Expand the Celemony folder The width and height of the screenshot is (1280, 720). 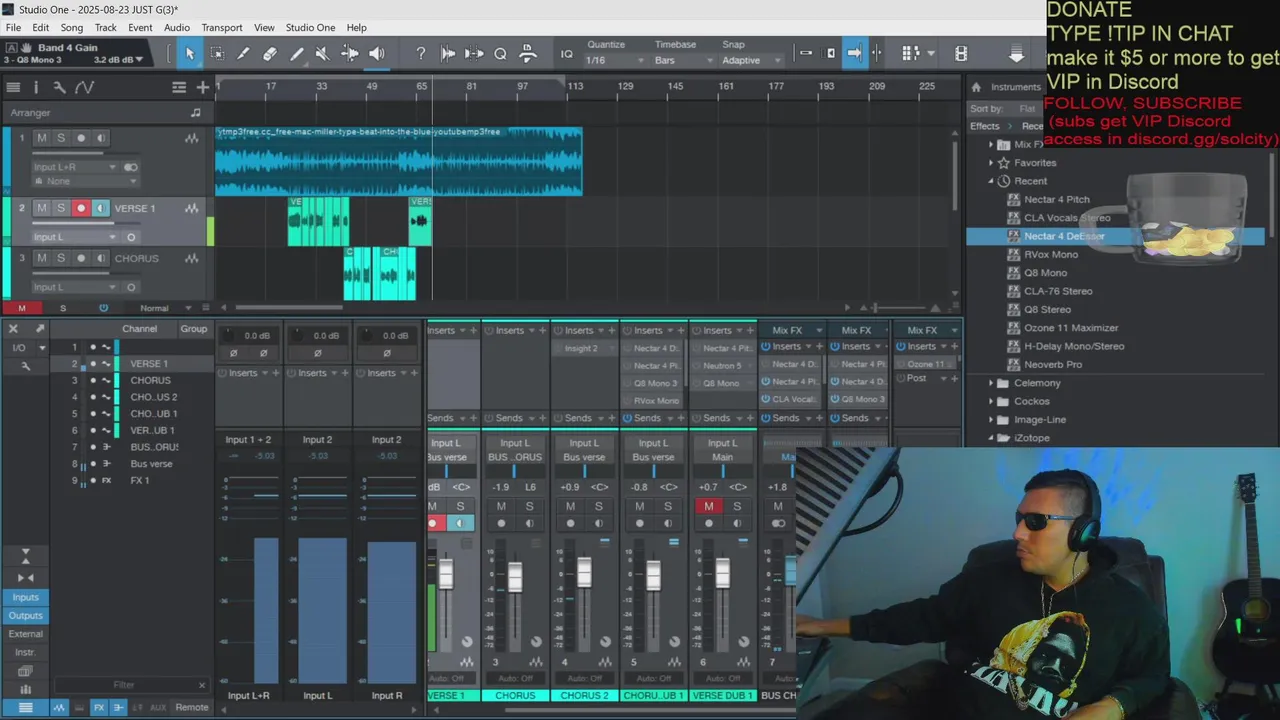991,383
